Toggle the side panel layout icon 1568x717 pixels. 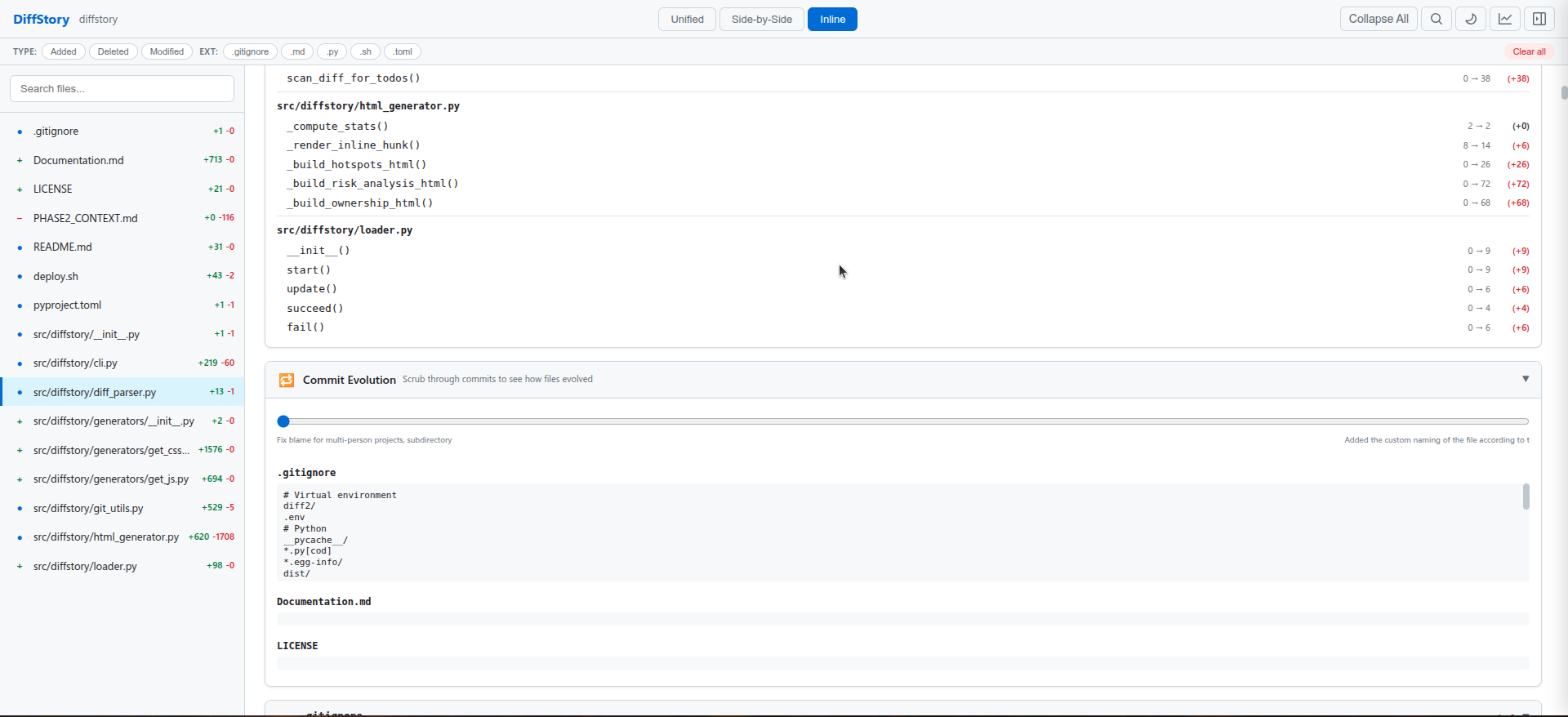coord(1539,19)
